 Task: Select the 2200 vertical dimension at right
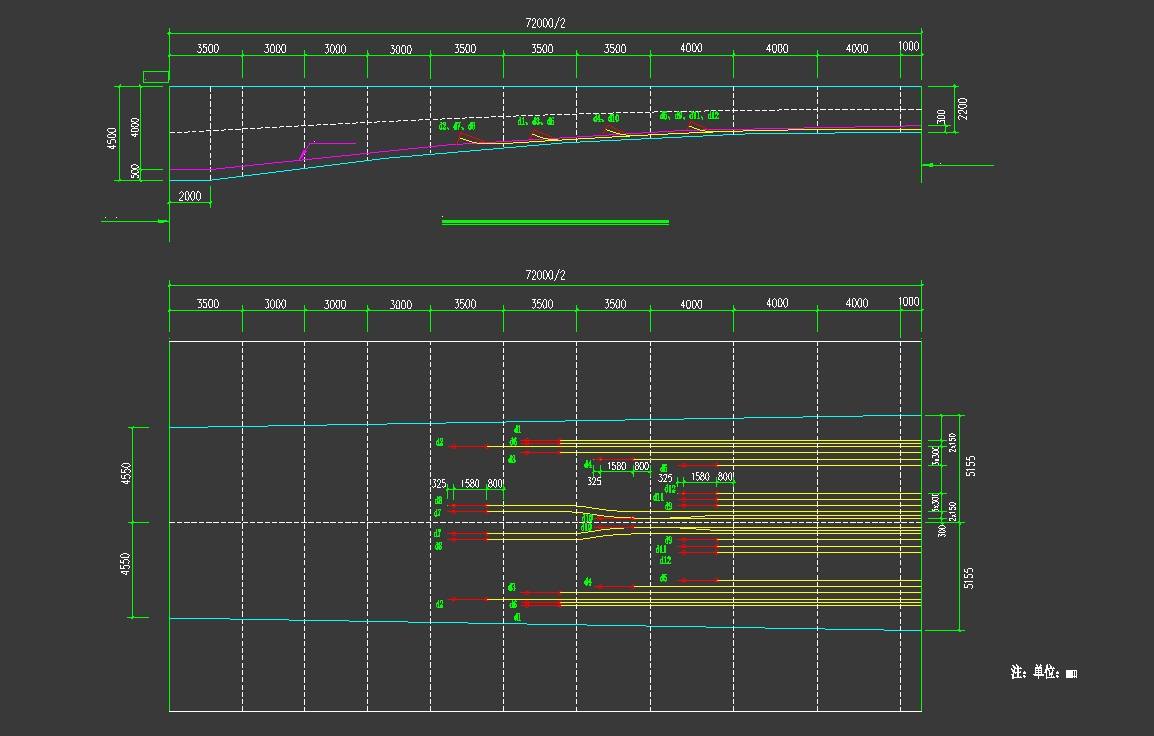click(x=963, y=108)
